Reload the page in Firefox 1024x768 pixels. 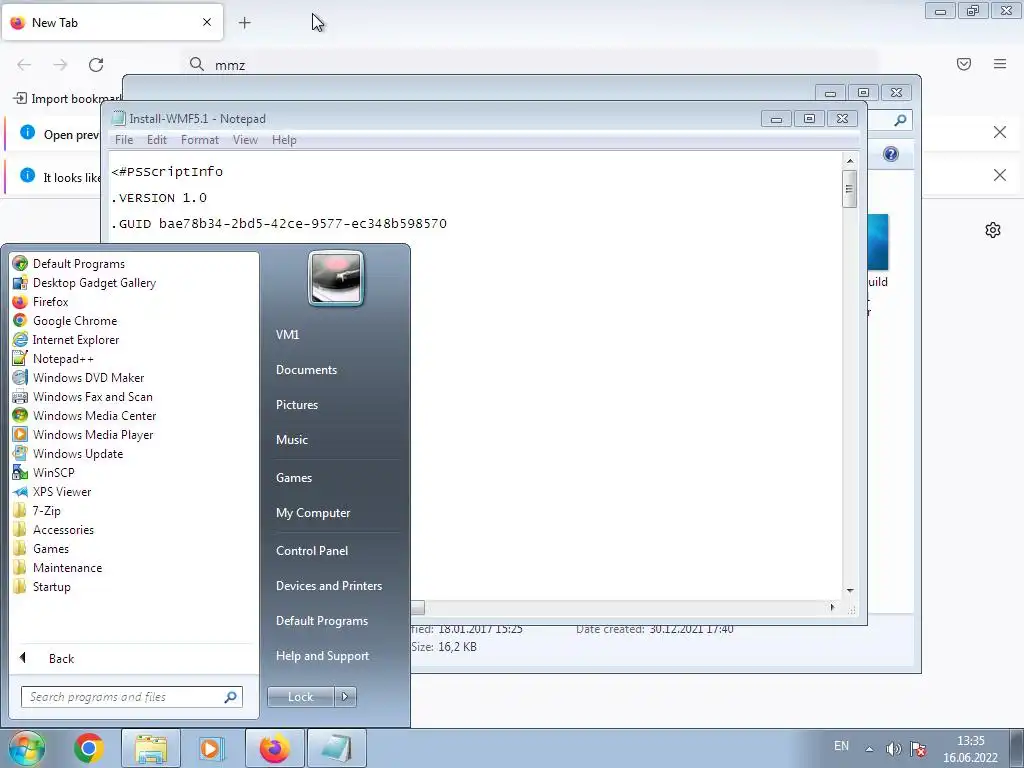tap(96, 65)
